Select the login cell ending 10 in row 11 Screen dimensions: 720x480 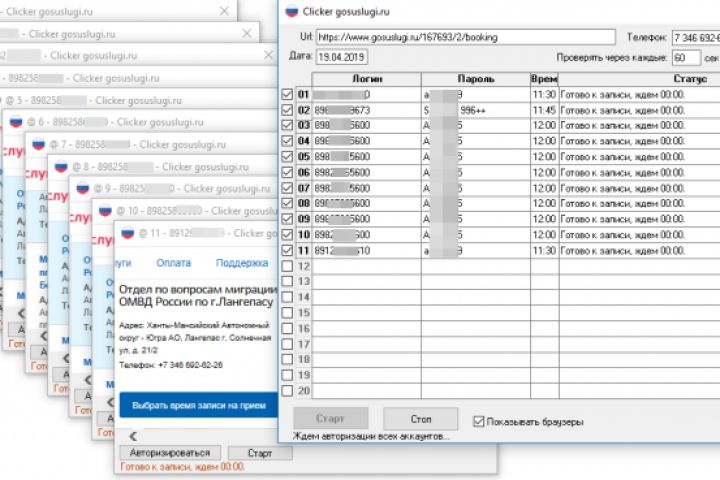click(366, 250)
